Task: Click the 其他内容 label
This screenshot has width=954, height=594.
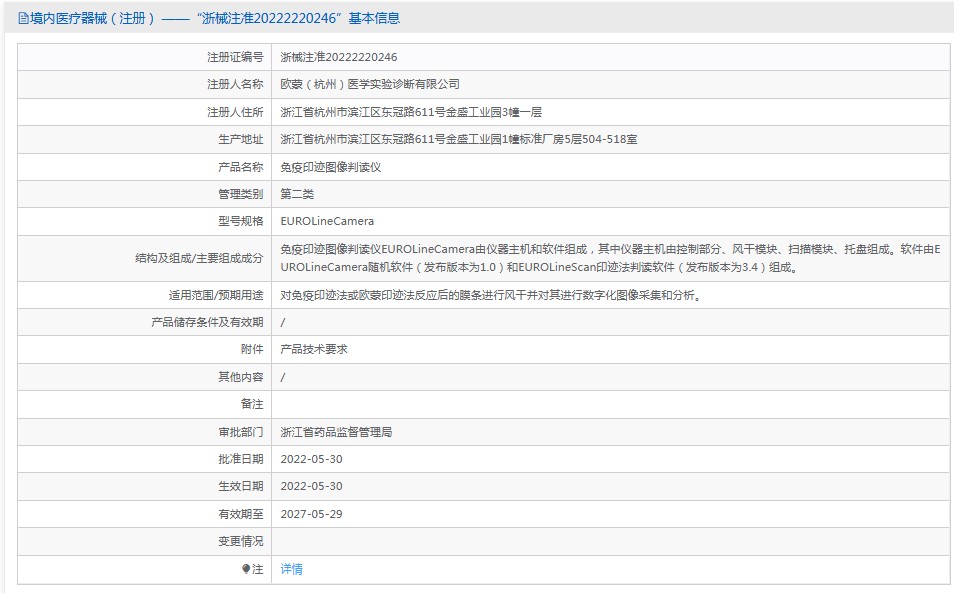Action: click(241, 377)
